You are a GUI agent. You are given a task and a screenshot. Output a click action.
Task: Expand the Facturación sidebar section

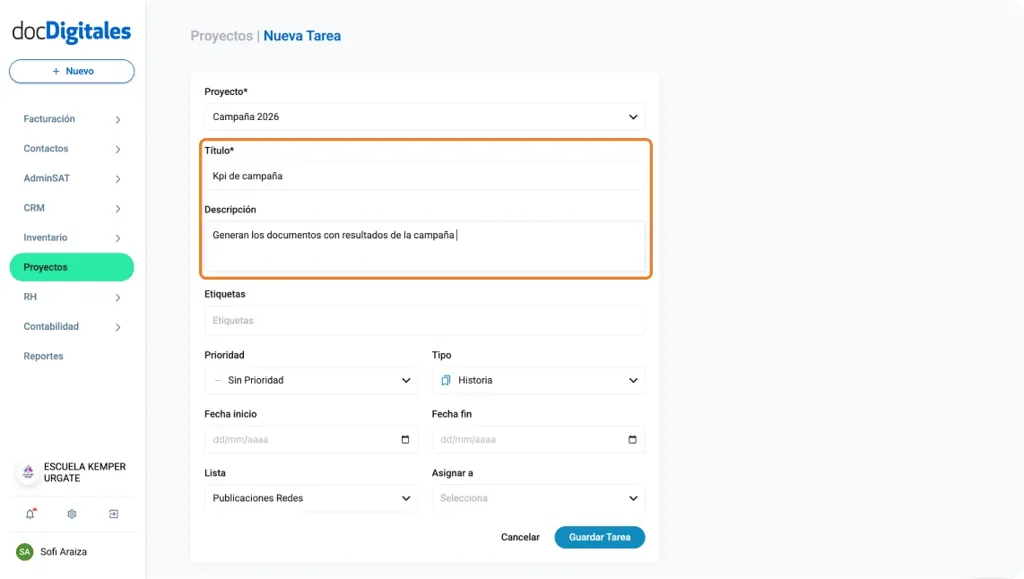click(x=50, y=118)
